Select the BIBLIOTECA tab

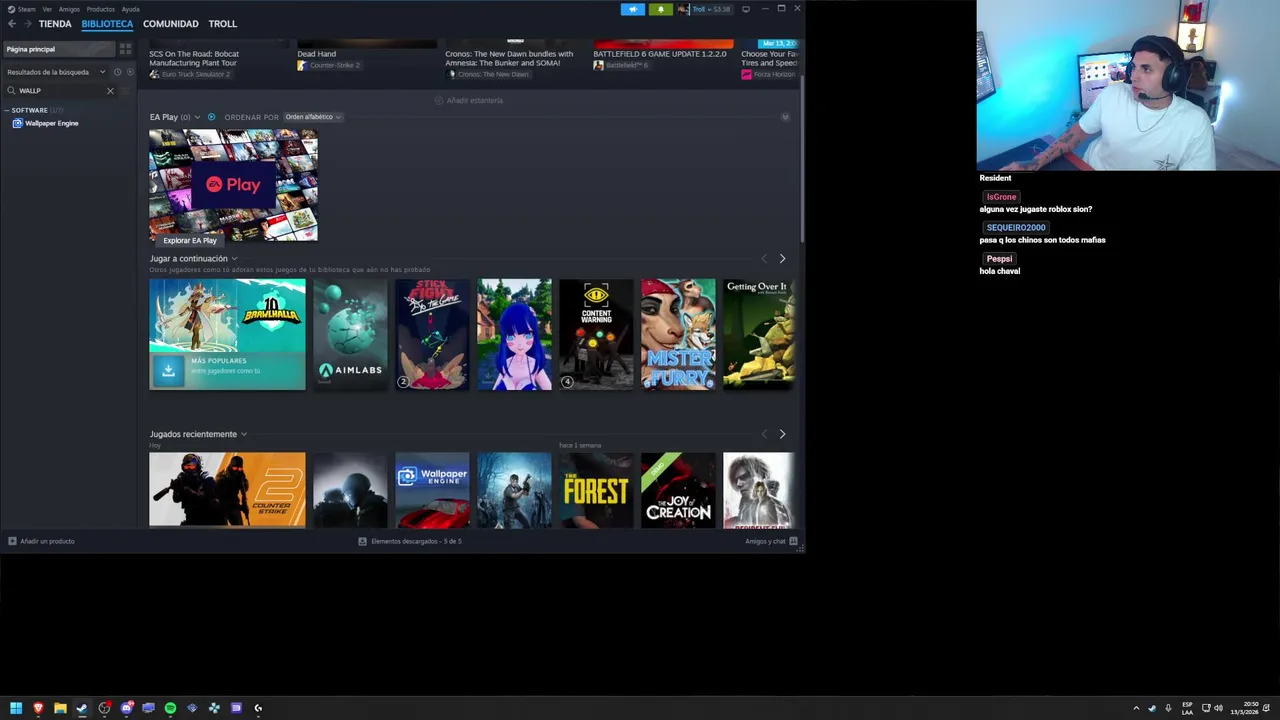coord(107,24)
